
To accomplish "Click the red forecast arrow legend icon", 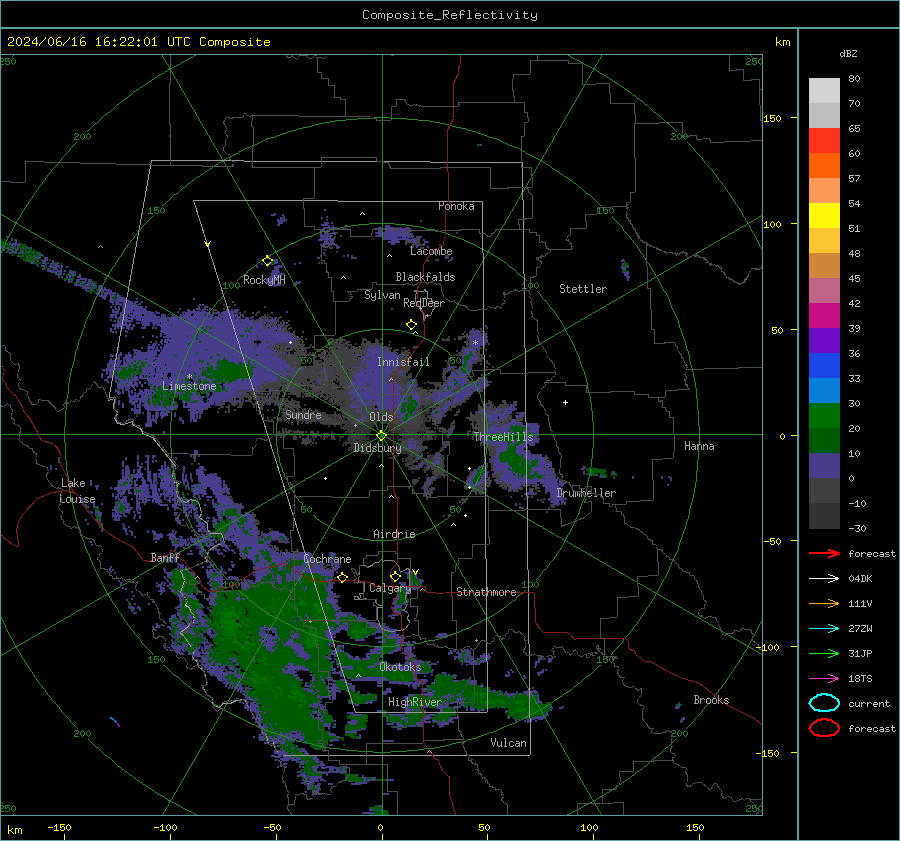I will pyautogui.click(x=824, y=553).
